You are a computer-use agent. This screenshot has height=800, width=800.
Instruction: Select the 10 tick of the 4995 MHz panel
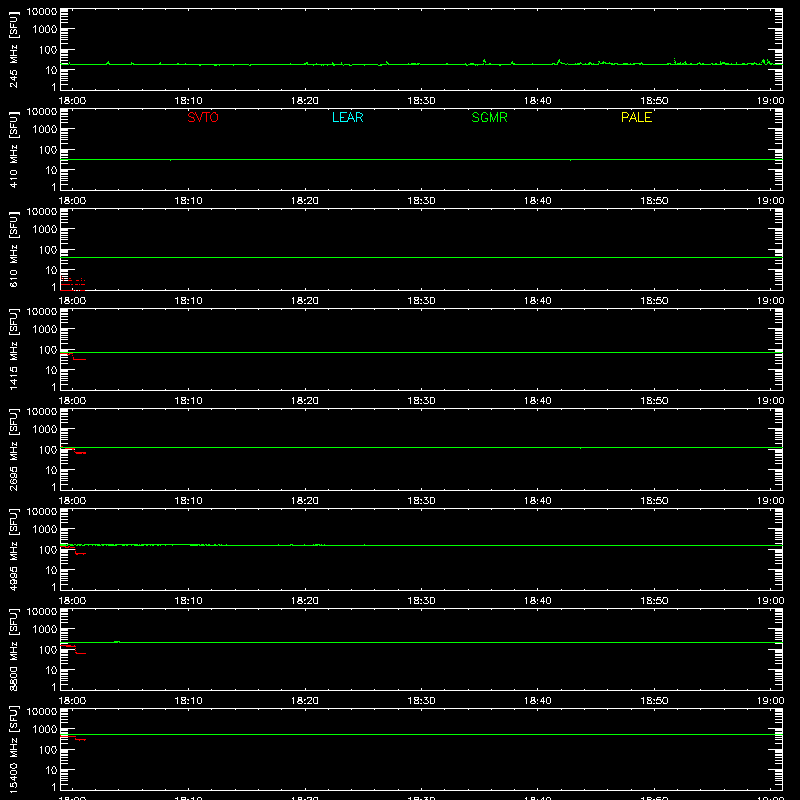tap(51, 570)
